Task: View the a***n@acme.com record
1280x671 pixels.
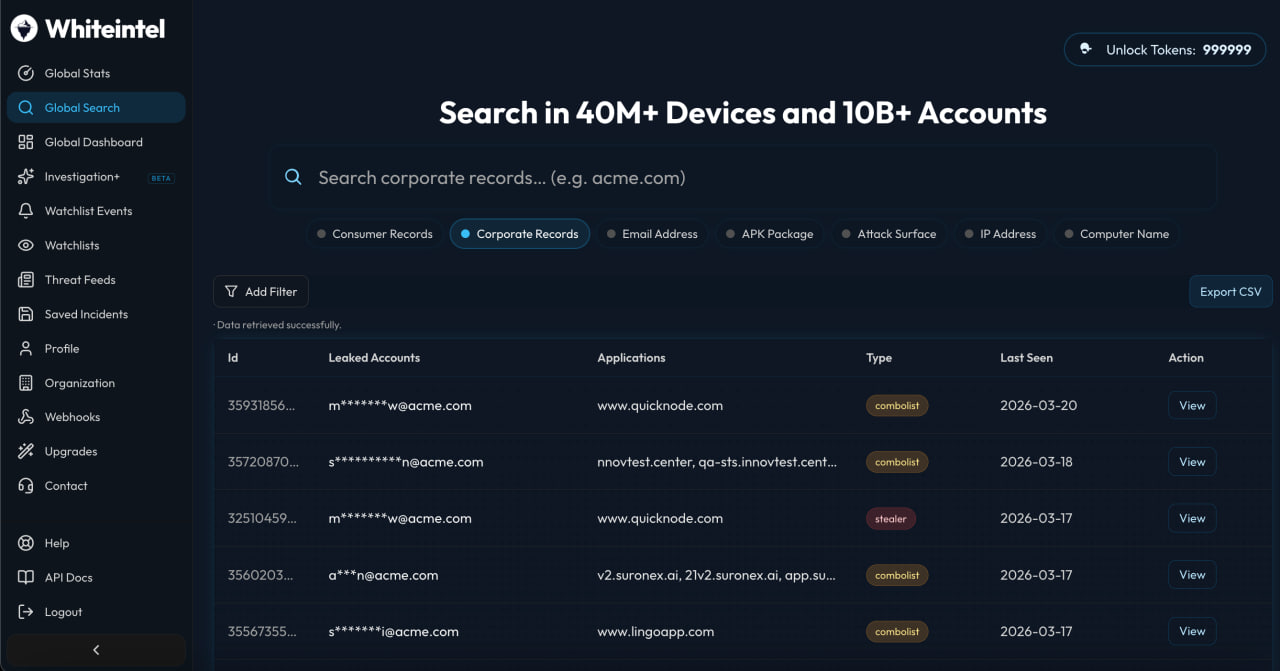Action: click(x=1192, y=575)
